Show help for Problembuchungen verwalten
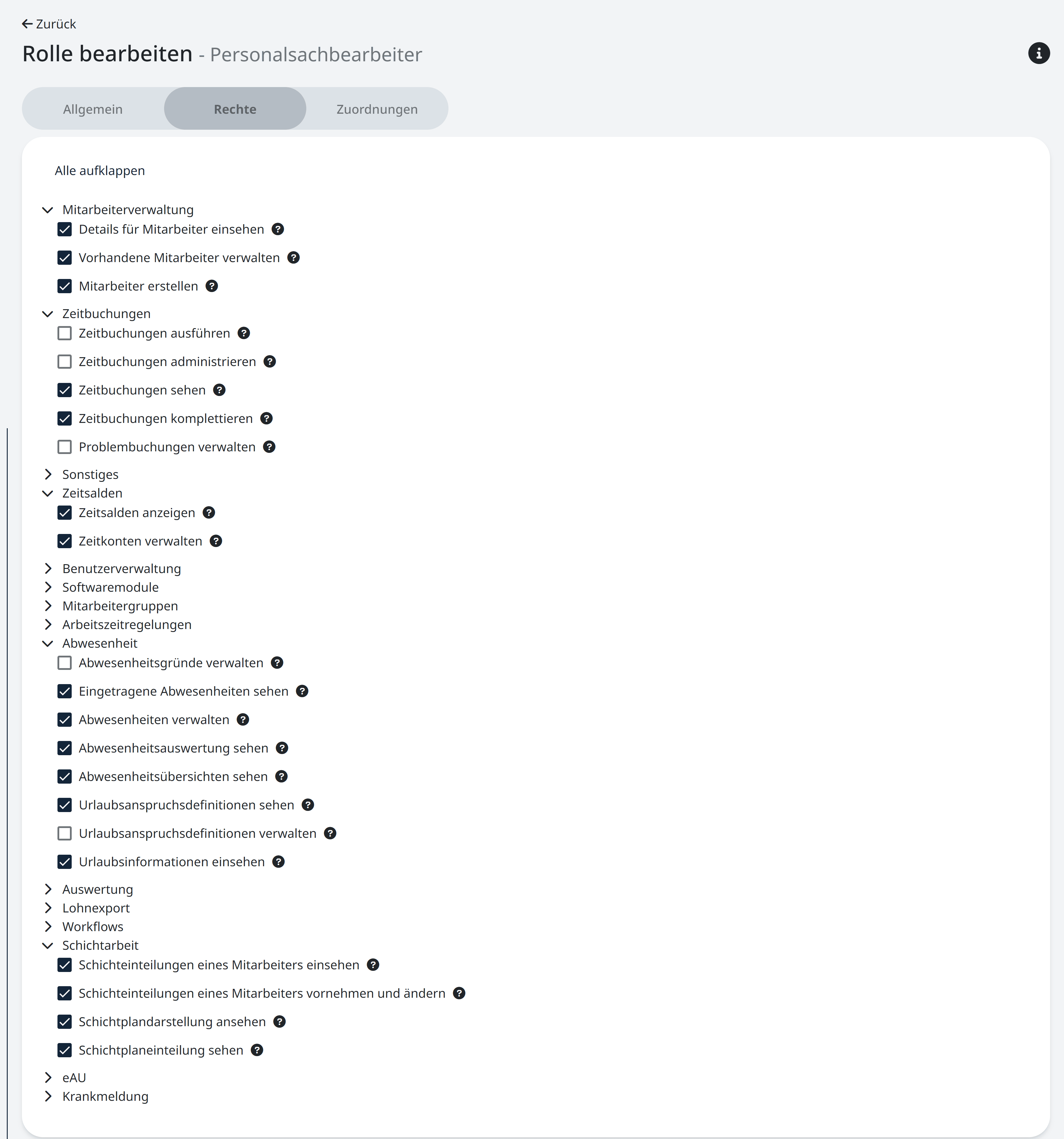This screenshot has height=1139, width=1064. coord(269,447)
